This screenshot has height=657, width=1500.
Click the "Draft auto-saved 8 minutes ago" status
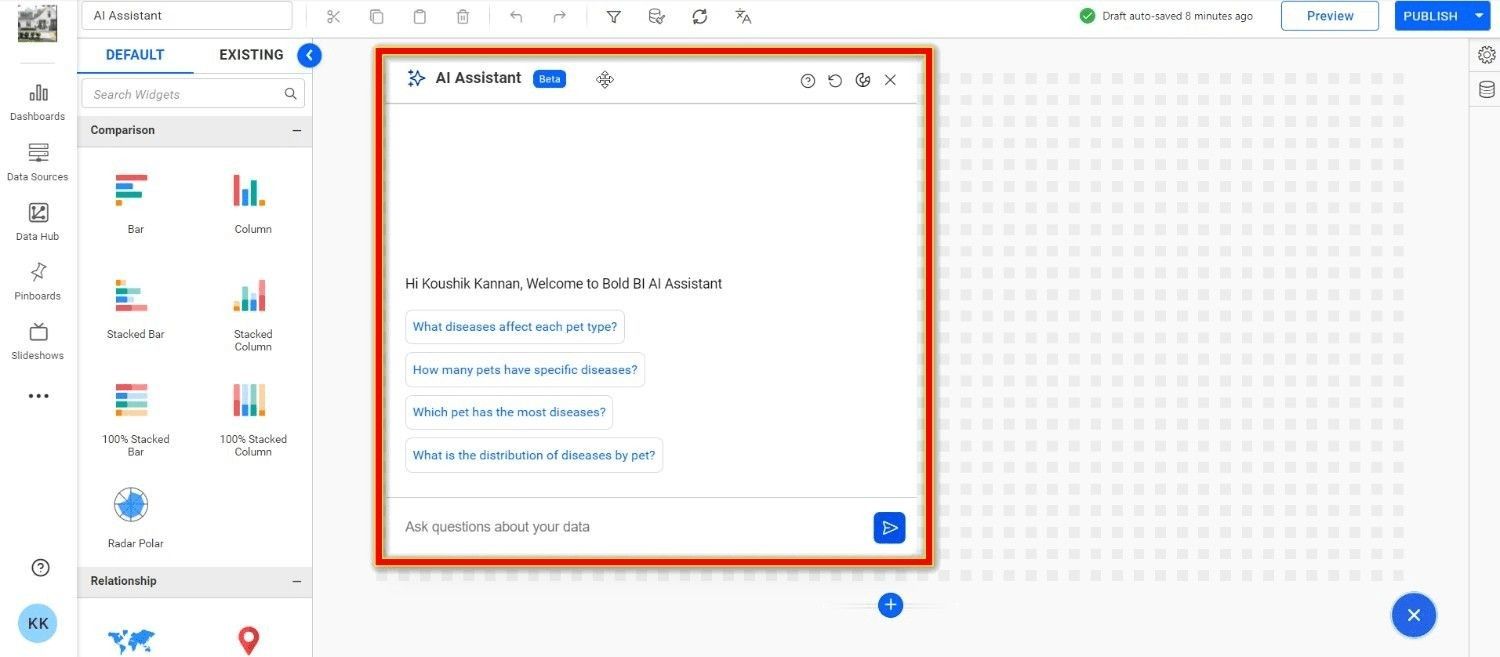coord(1166,16)
